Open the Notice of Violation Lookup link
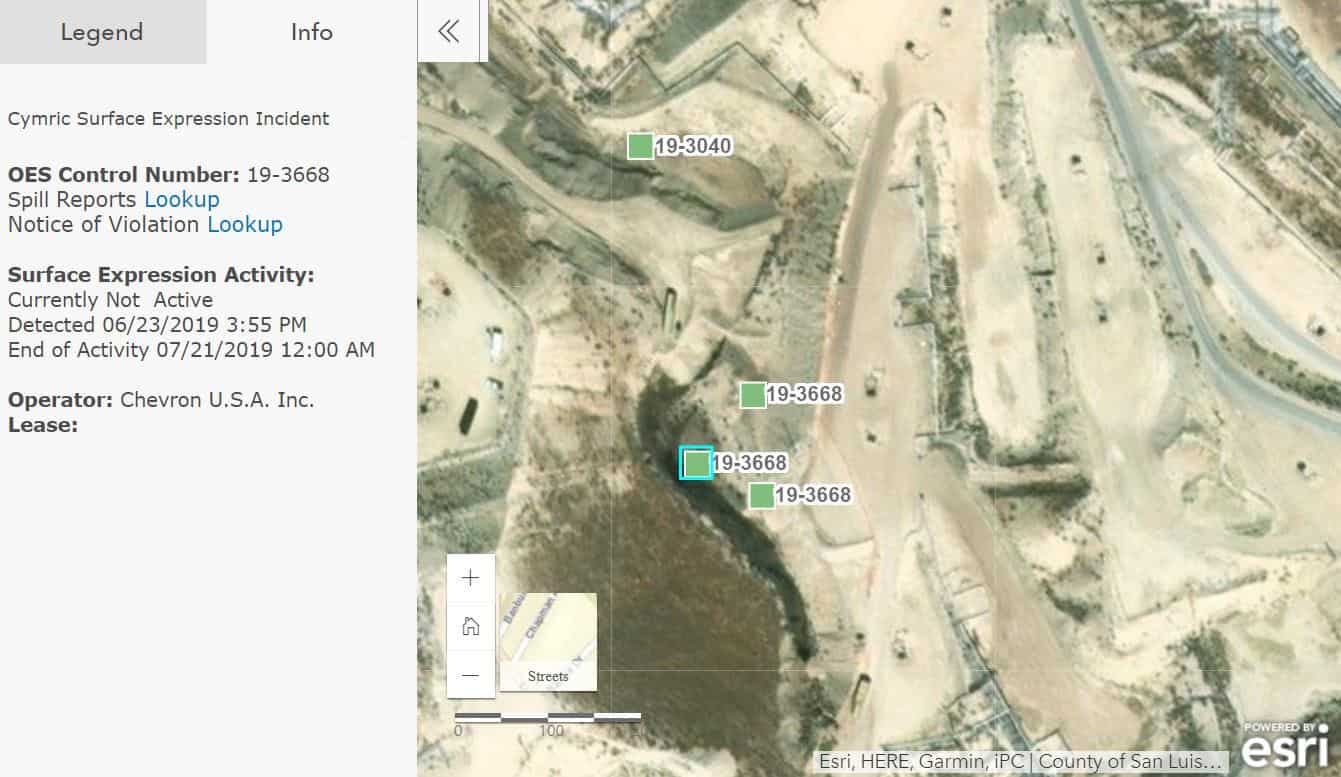The width and height of the screenshot is (1341, 777). click(245, 224)
